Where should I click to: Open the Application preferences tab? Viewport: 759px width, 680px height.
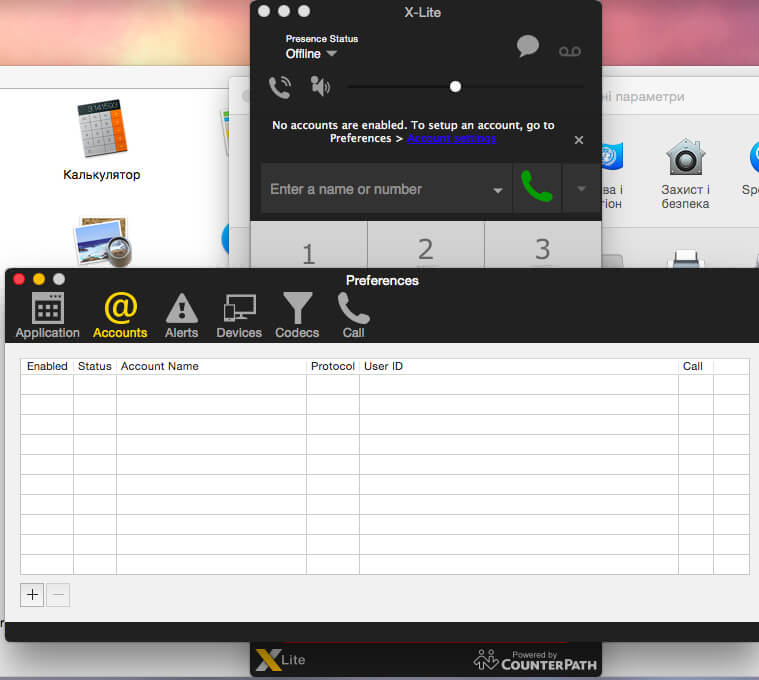pyautogui.click(x=47, y=316)
